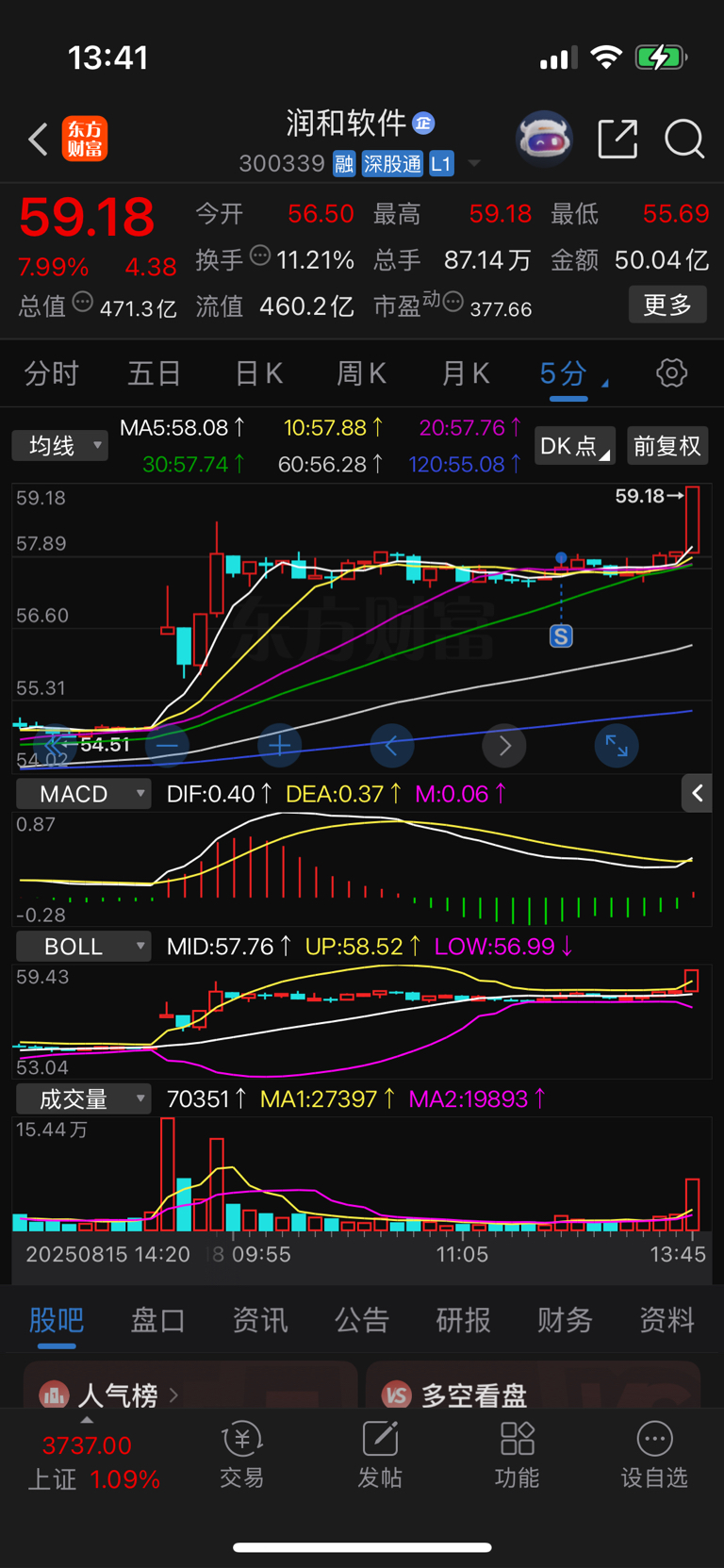Select the 资讯 tab
Screen dimensions: 724x1568
(x=260, y=1320)
